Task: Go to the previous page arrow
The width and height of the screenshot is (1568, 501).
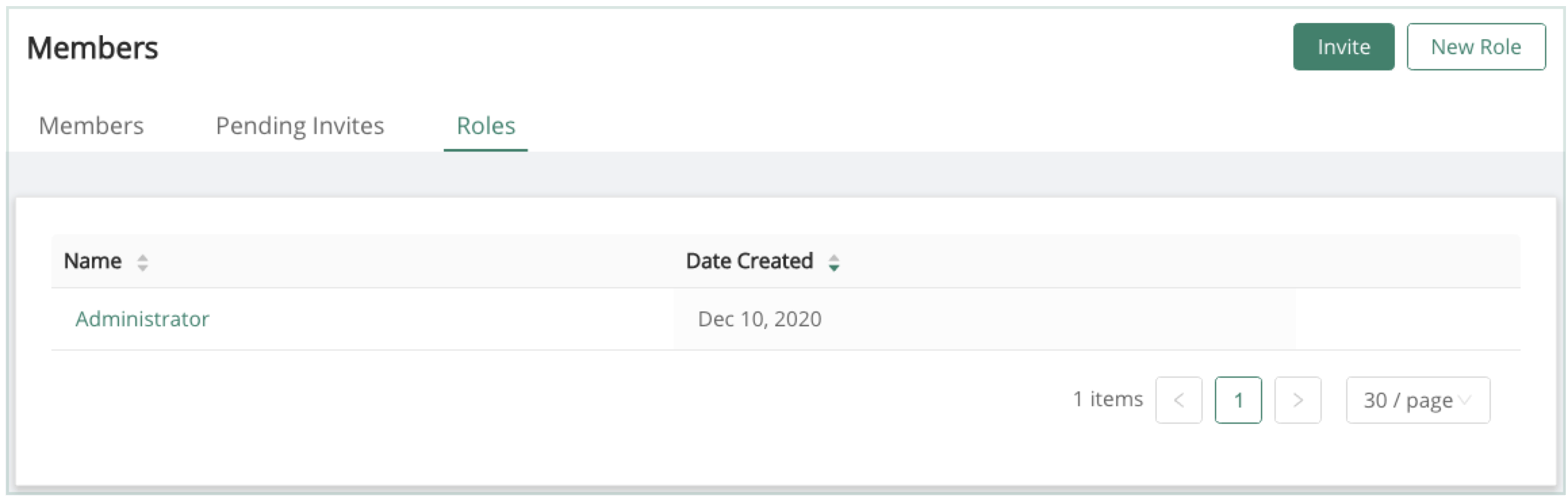Action: click(x=1178, y=400)
